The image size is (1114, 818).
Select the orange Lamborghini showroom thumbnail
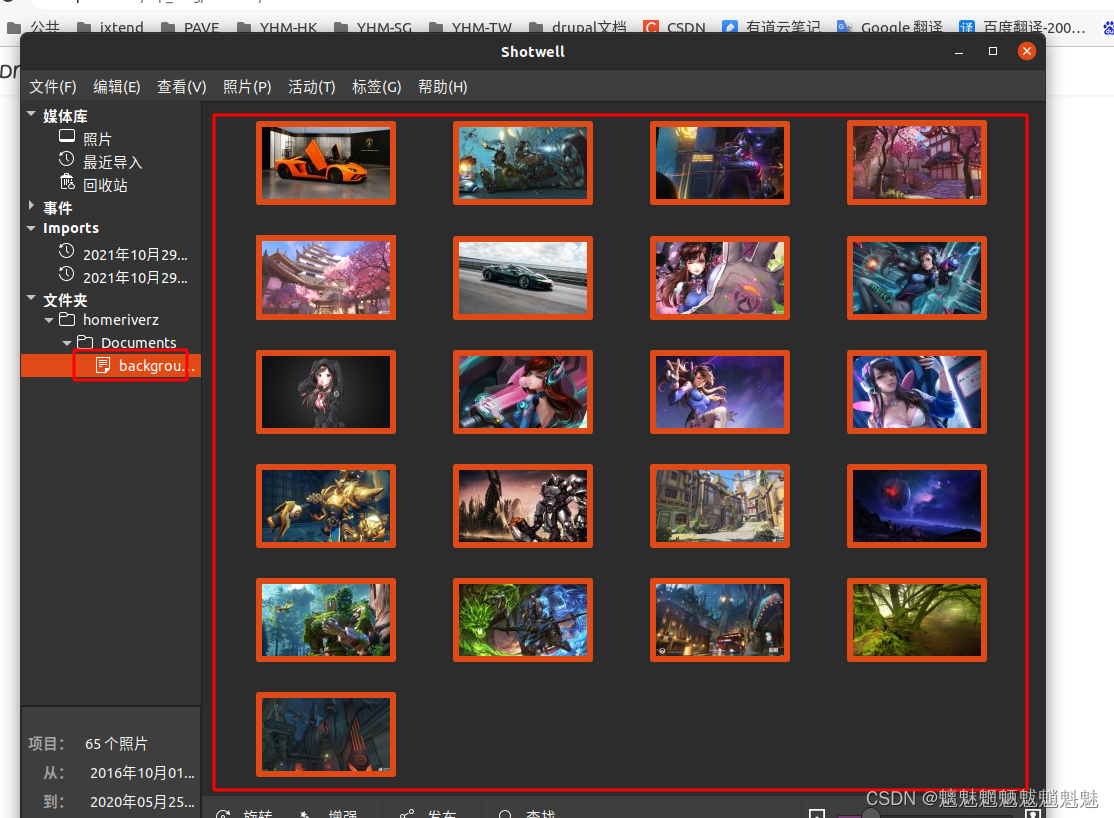point(326,163)
